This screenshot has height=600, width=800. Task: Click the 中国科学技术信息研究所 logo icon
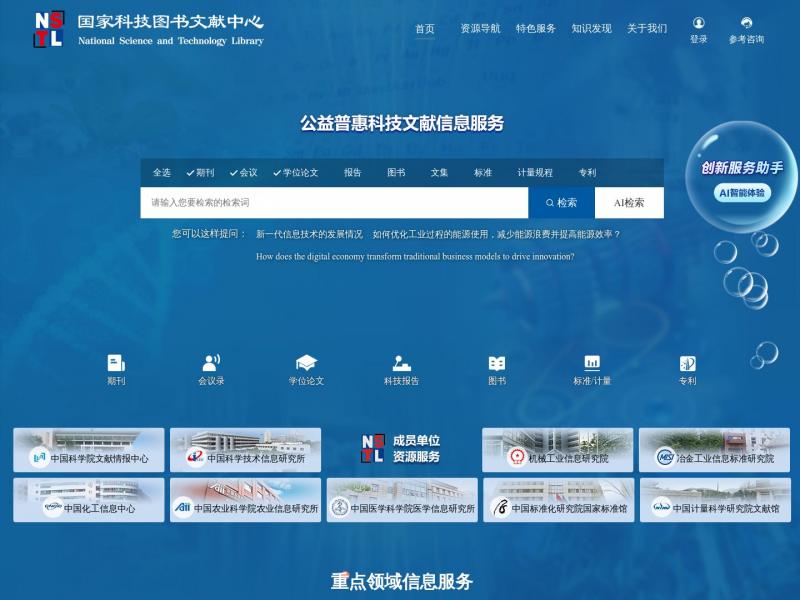pos(195,458)
